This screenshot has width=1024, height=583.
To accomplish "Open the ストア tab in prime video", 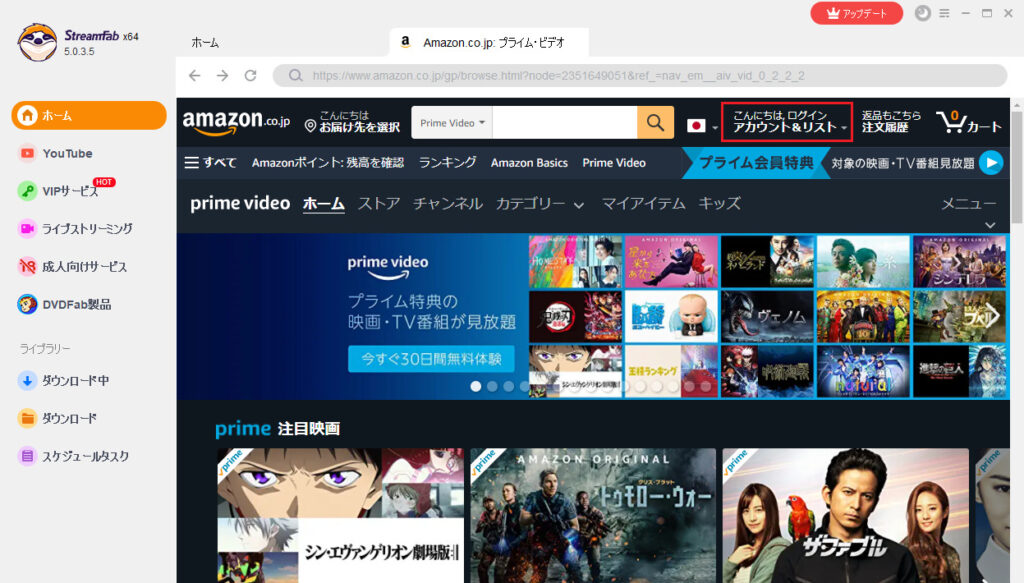I will (x=379, y=204).
